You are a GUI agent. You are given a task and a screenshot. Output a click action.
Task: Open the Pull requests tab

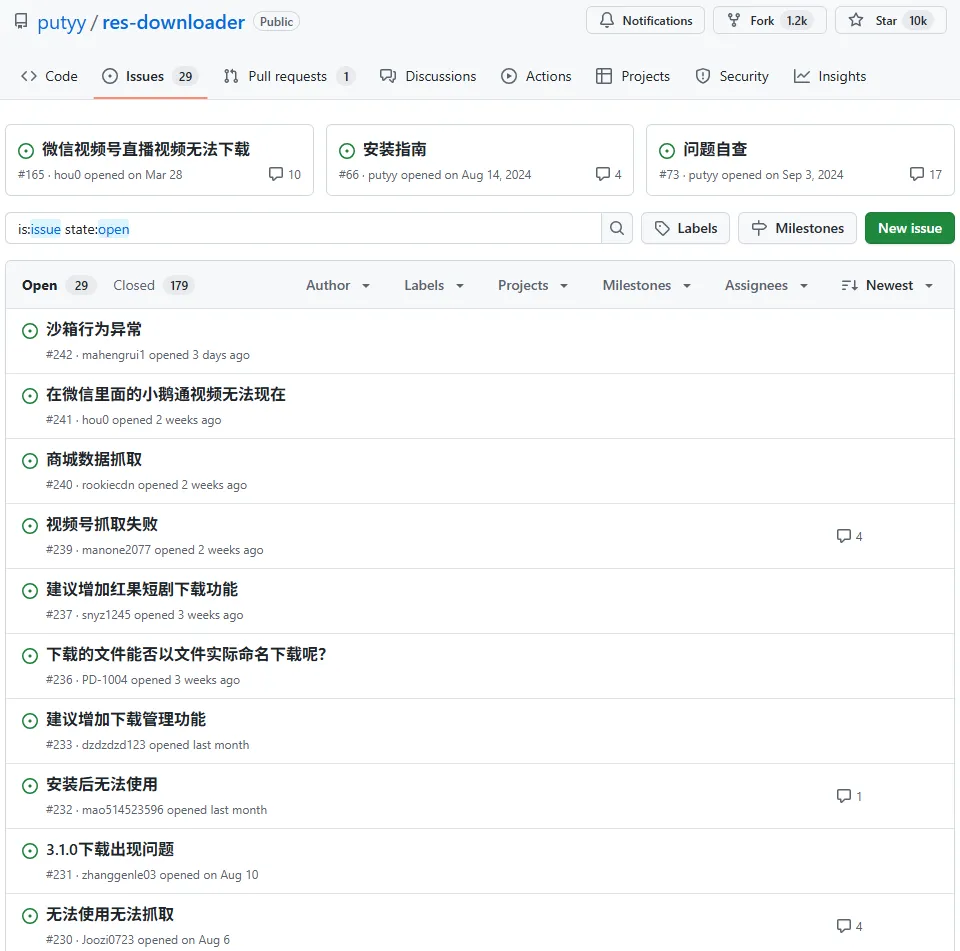click(288, 77)
